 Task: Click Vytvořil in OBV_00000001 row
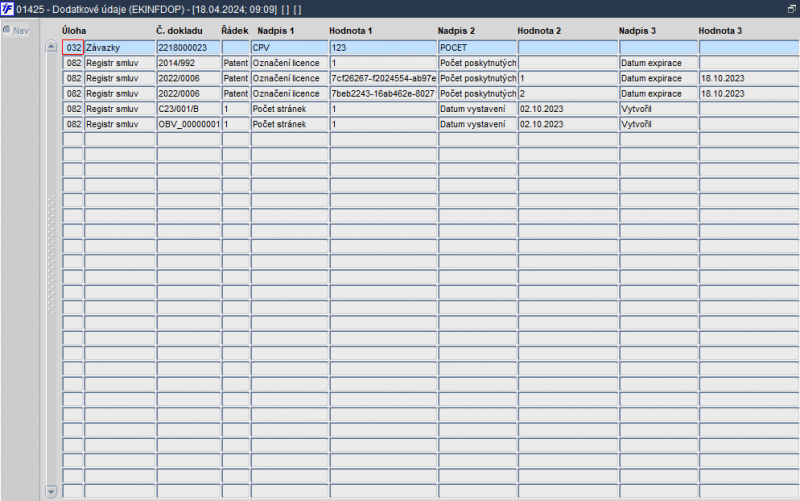[658, 124]
